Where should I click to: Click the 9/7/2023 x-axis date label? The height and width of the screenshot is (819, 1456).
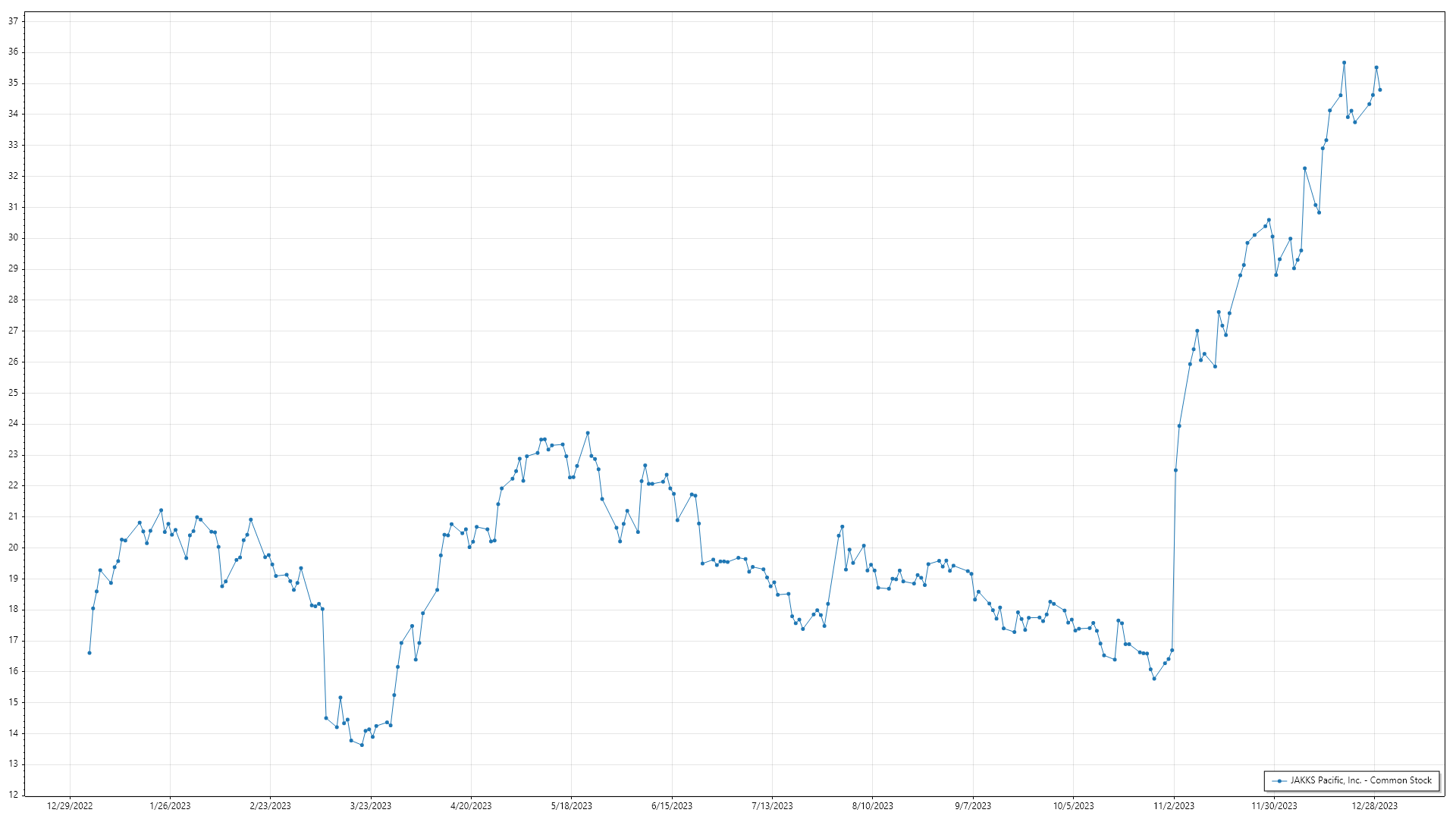tap(972, 806)
